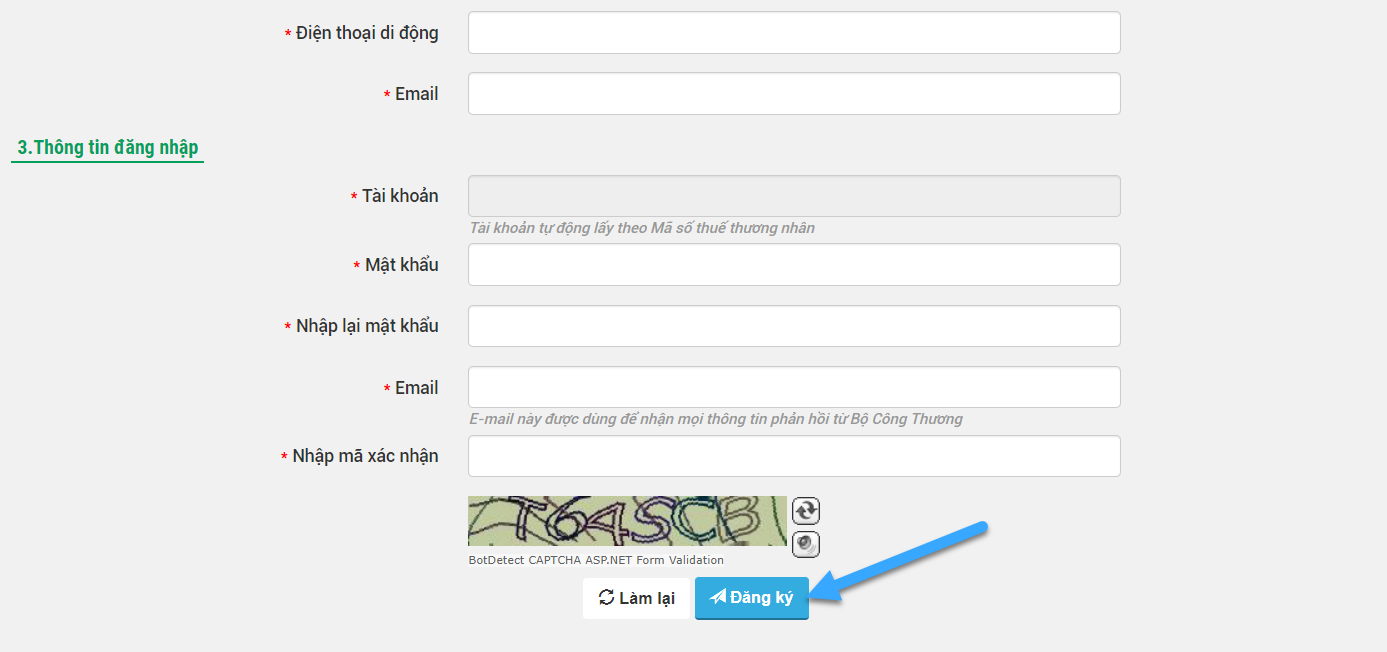Click the Điện thoại di động label

[367, 33]
